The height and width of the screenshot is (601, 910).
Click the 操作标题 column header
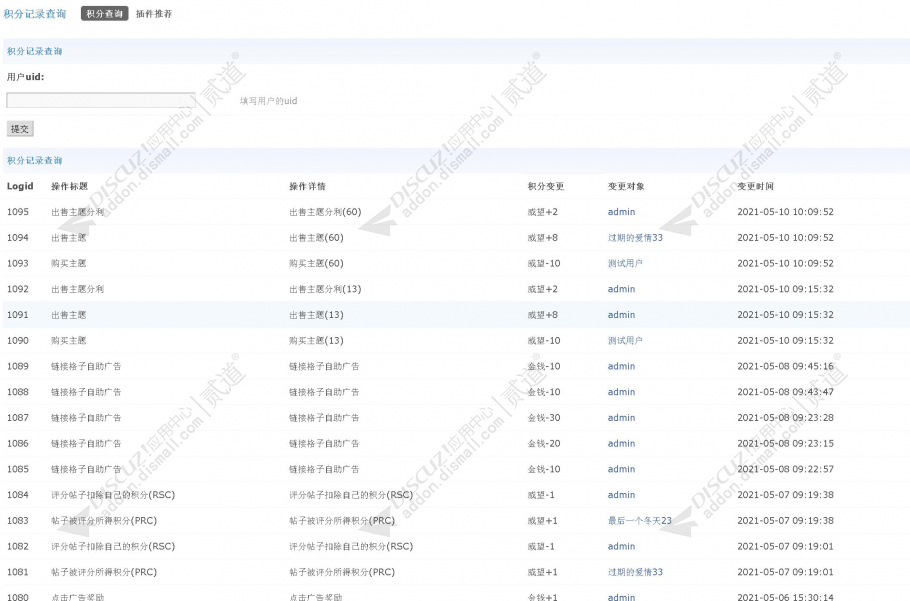tap(69, 186)
